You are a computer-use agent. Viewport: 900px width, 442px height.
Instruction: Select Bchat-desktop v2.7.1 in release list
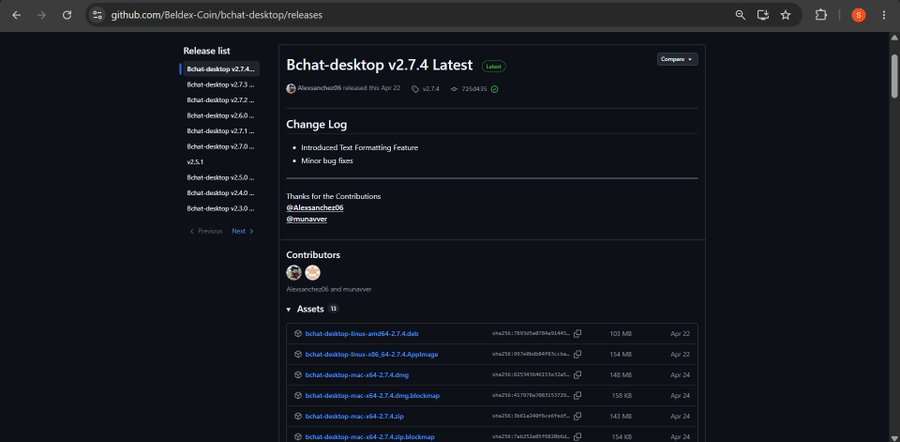pos(220,131)
